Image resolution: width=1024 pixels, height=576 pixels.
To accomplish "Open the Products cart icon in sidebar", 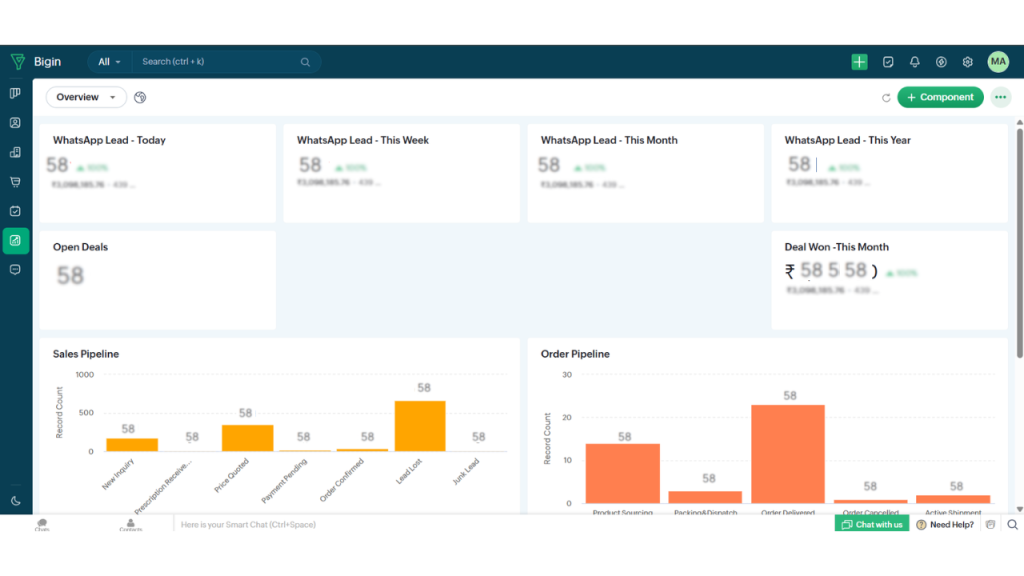I will click(15, 182).
